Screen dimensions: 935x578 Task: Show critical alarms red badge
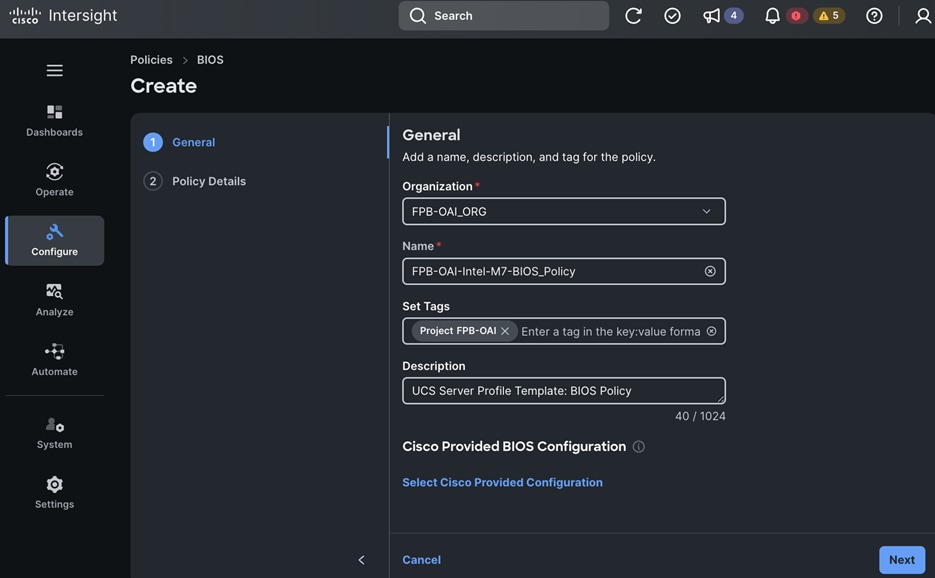coord(796,16)
